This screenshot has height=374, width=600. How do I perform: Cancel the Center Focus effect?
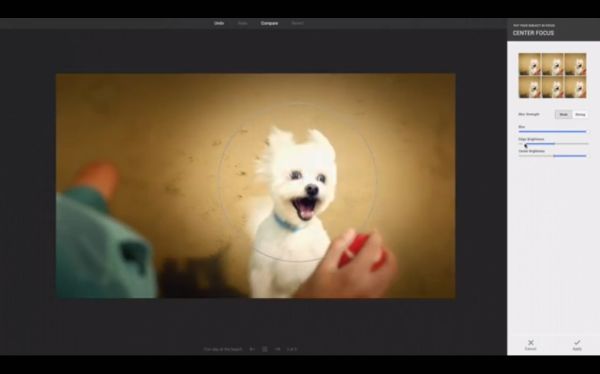[530, 345]
